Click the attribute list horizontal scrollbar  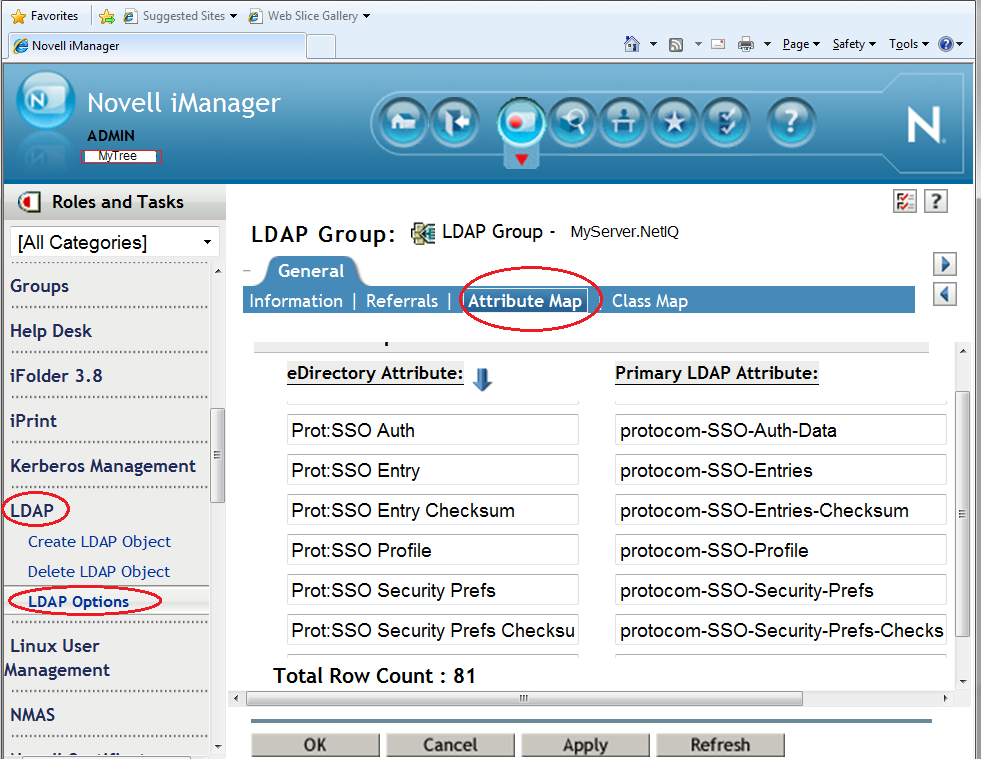point(524,698)
